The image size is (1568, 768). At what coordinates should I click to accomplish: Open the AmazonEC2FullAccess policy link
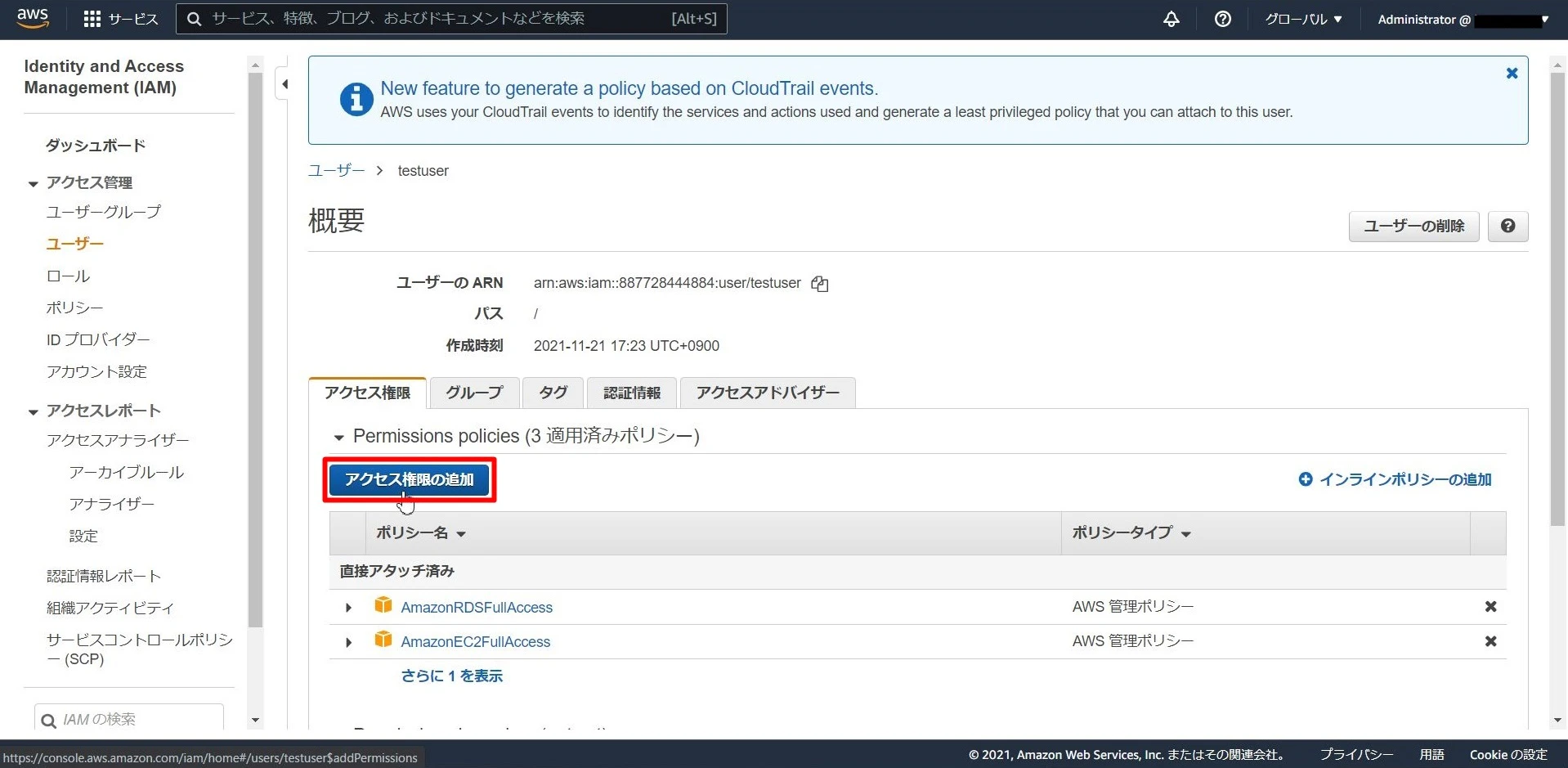click(476, 642)
